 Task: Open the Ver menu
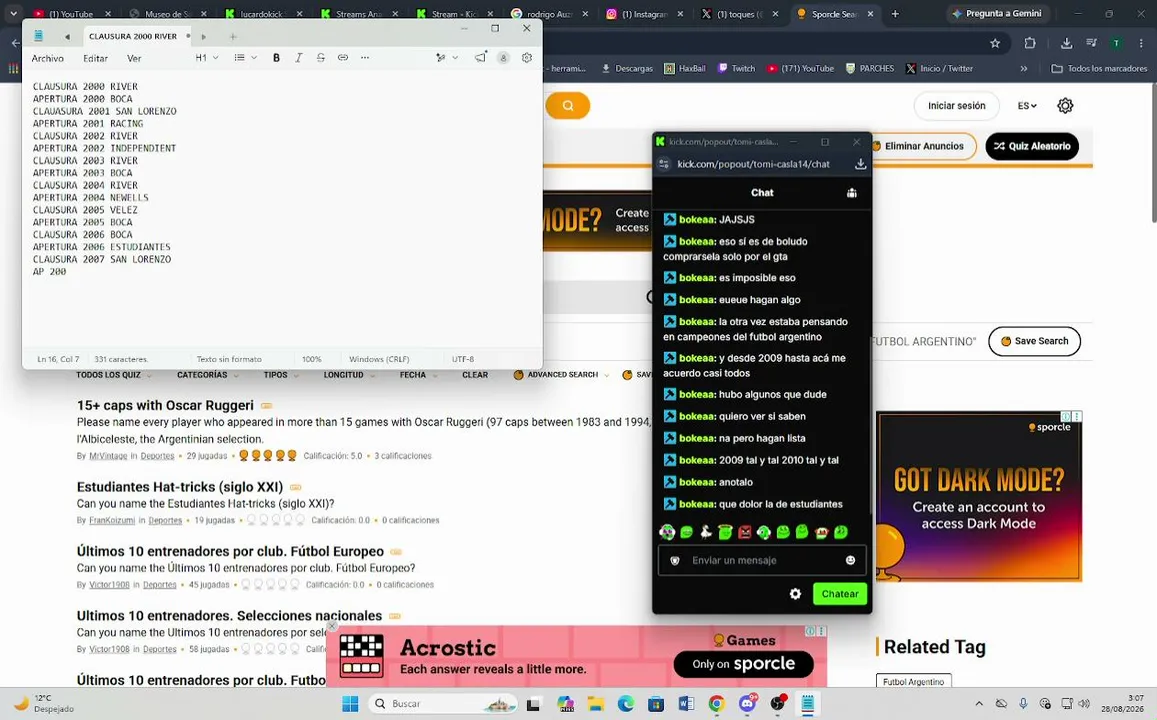[134, 58]
